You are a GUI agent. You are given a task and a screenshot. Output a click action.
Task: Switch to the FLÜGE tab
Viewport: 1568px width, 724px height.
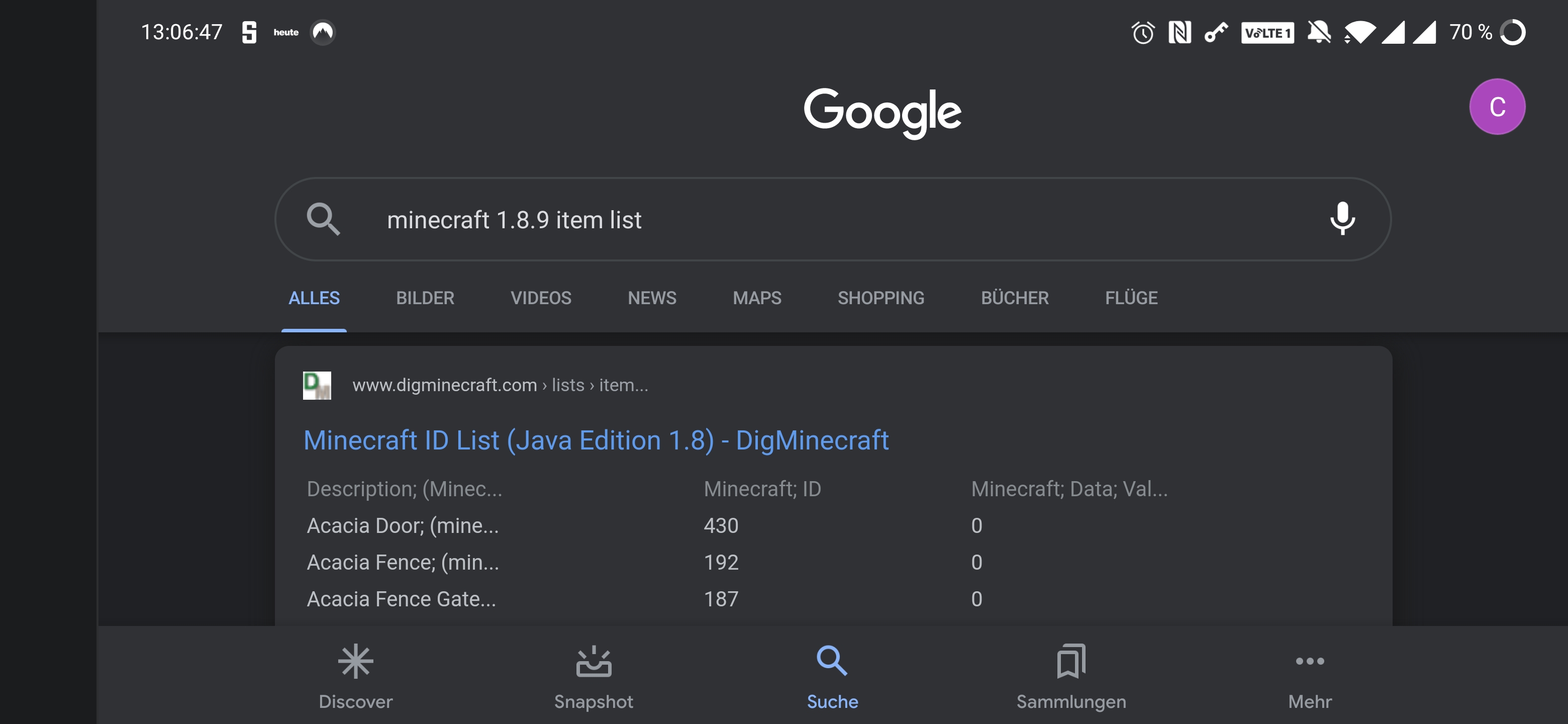[x=1131, y=298]
